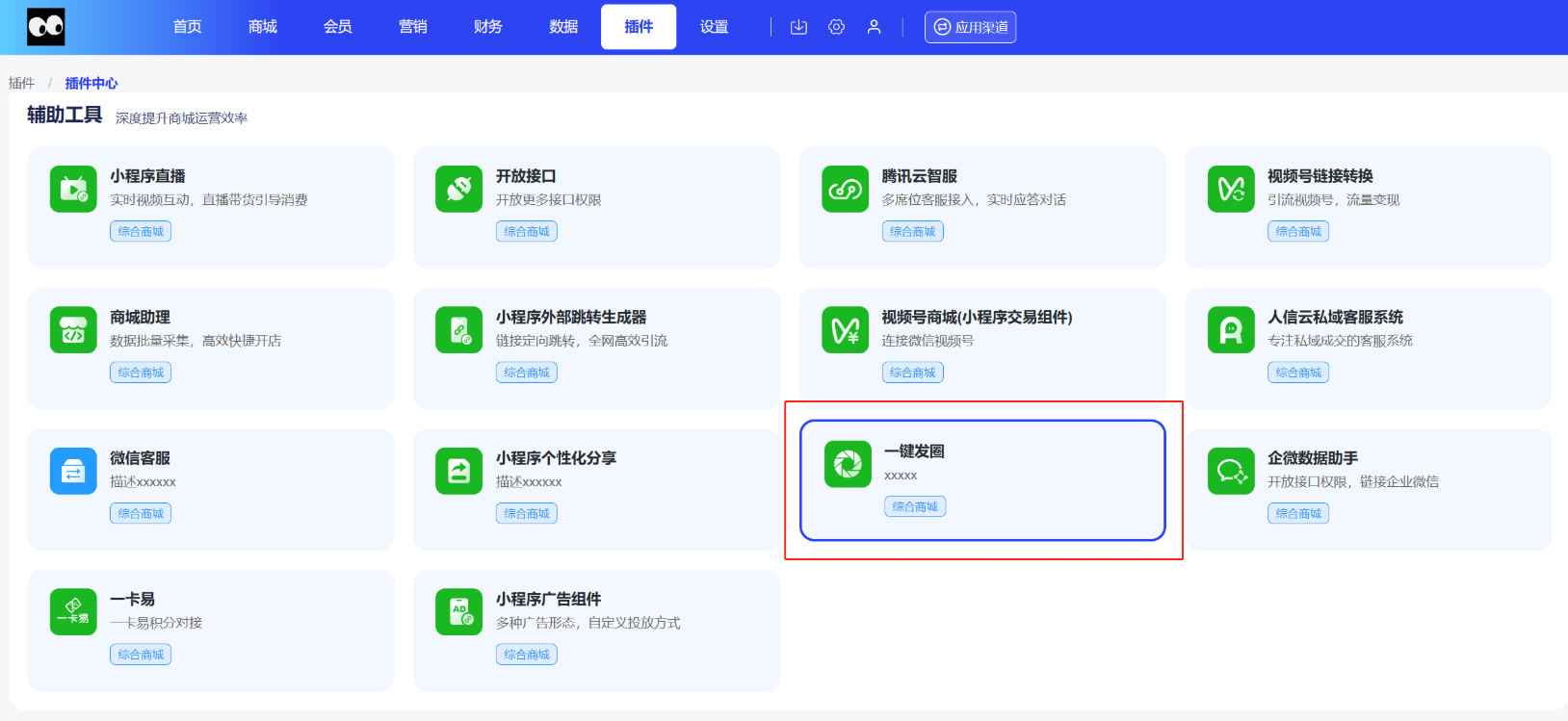
Task: Click the 插件中心 breadcrumb link
Action: click(x=91, y=83)
